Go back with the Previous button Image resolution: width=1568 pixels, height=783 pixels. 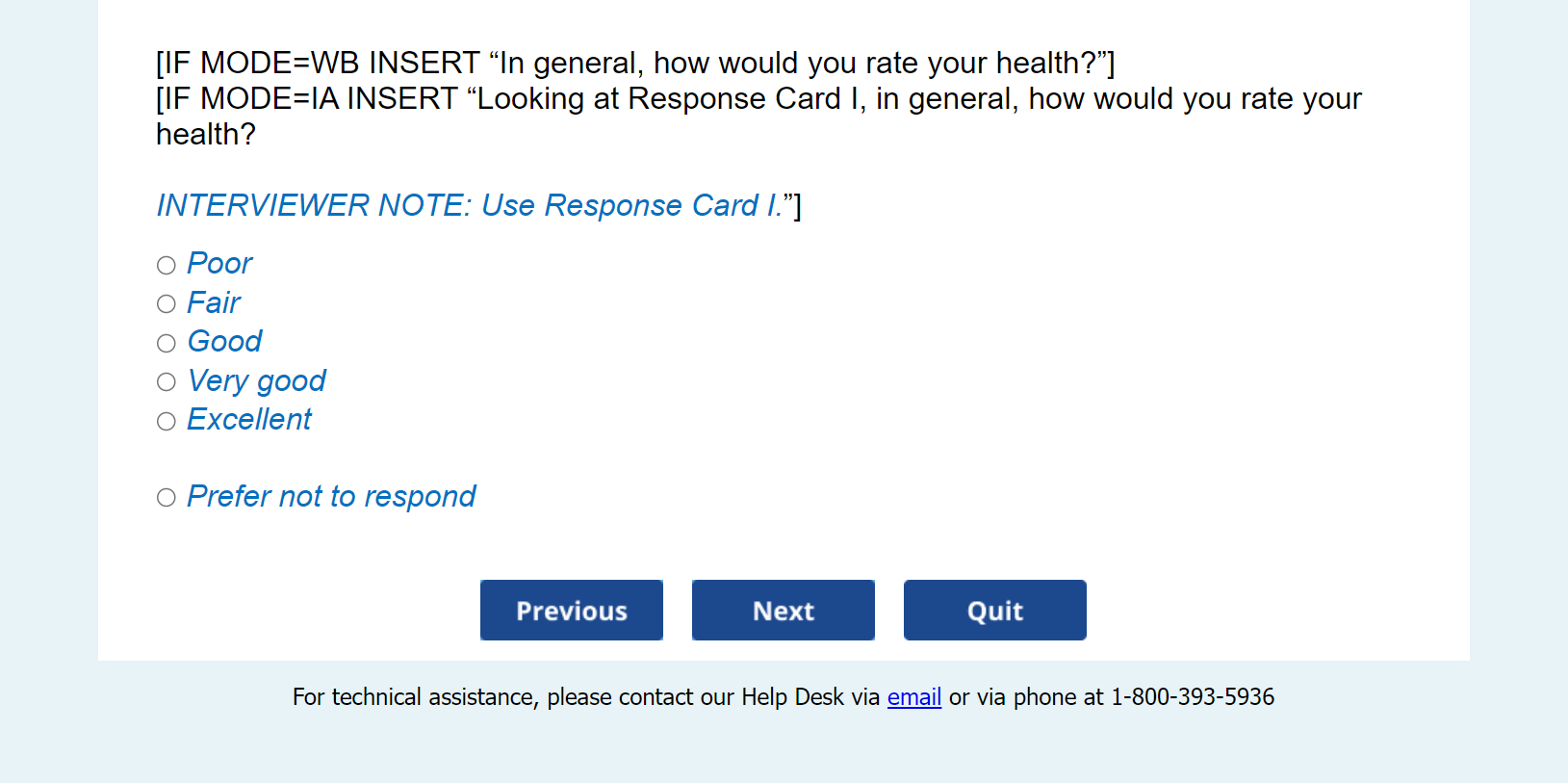[x=572, y=611]
